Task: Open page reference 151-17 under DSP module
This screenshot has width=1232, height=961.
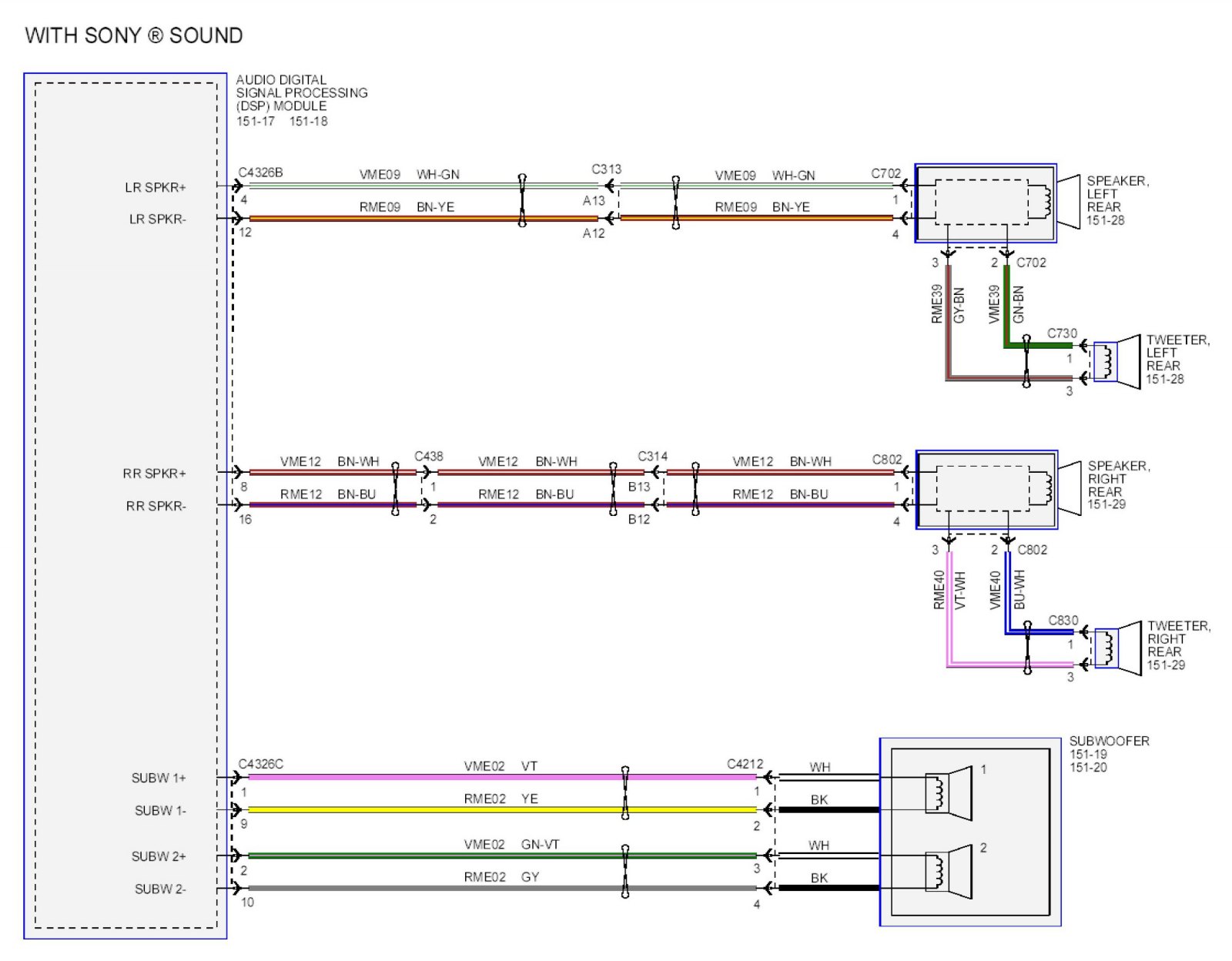Action: 256,121
